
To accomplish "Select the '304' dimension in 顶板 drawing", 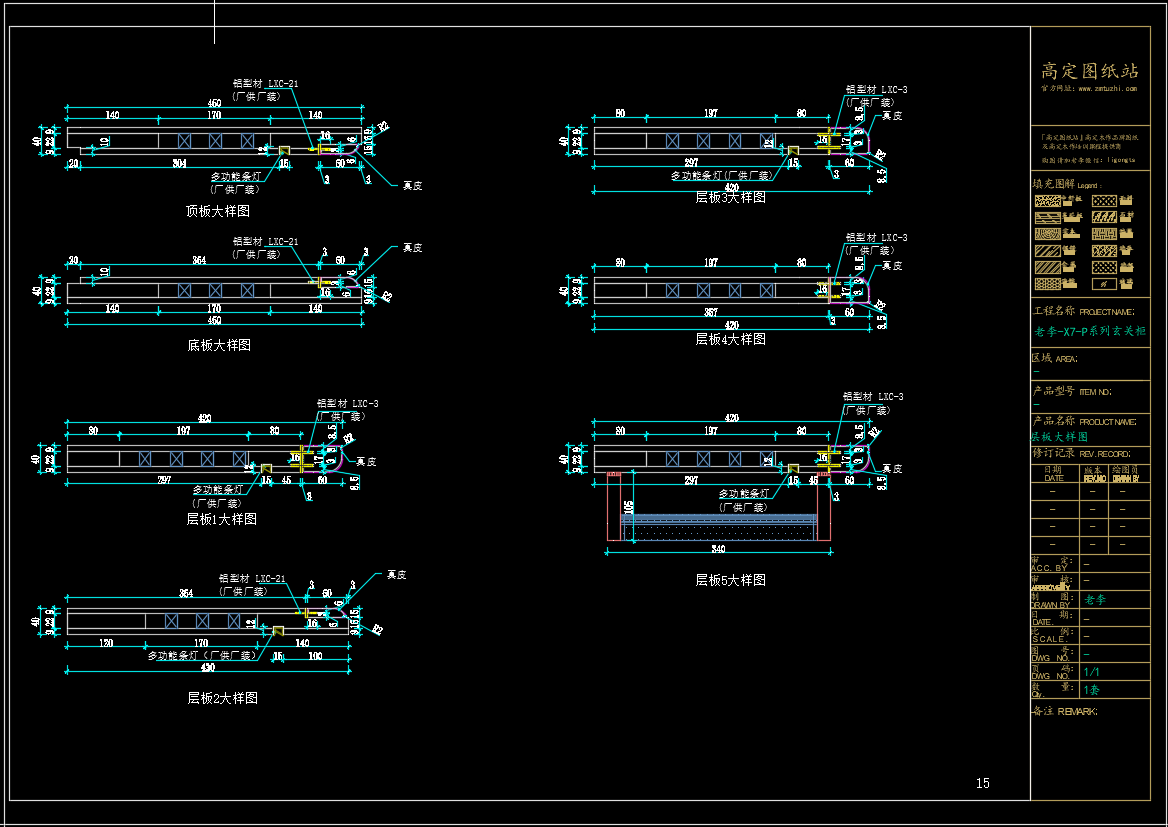I will (180, 163).
